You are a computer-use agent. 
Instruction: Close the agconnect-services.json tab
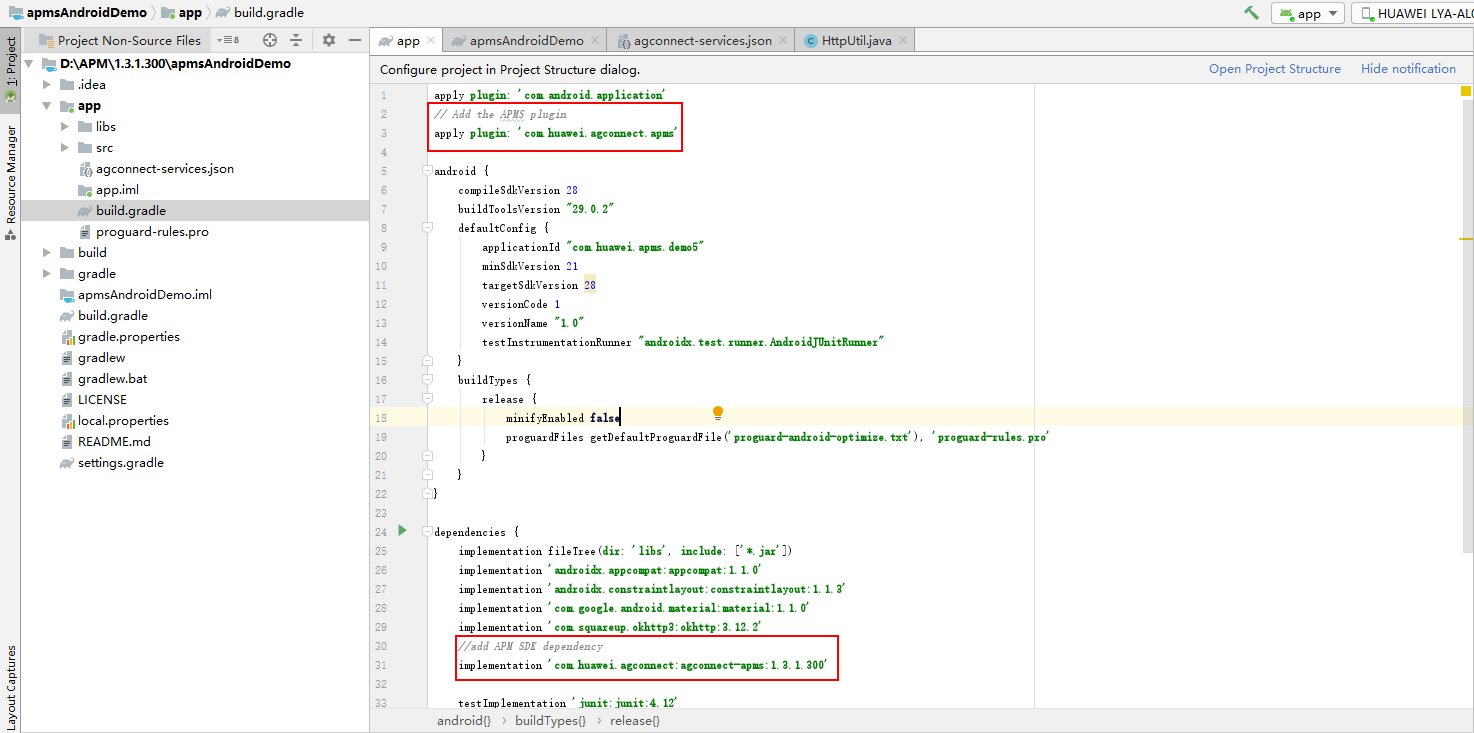782,41
